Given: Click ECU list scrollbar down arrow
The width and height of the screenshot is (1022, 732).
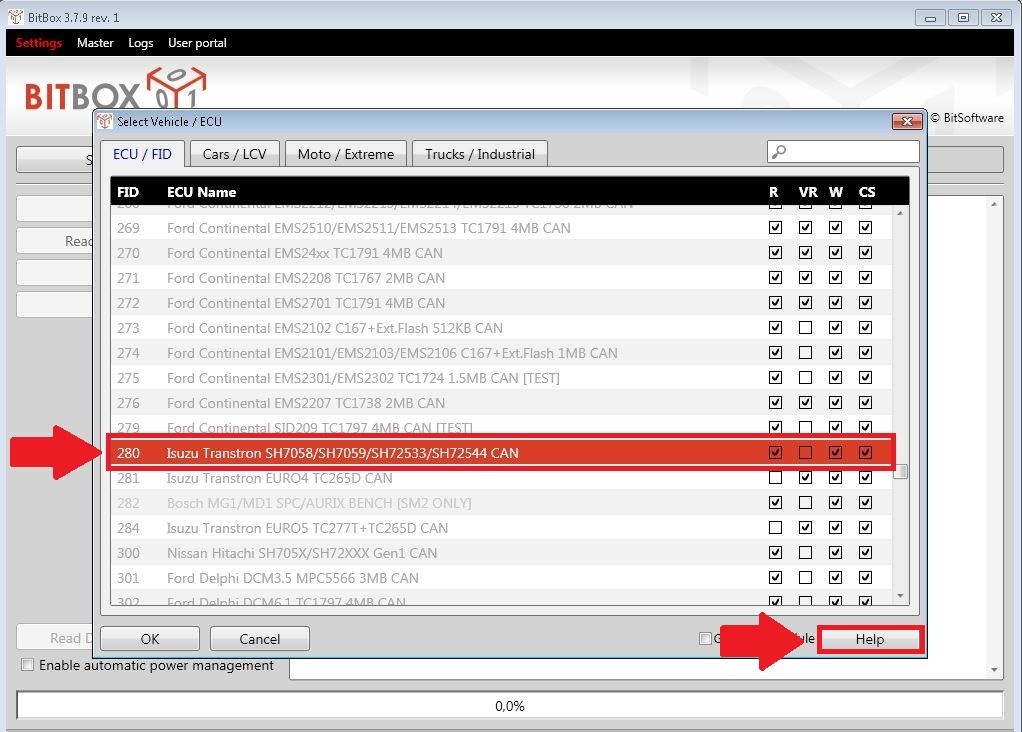Looking at the screenshot, I should tap(900, 596).
